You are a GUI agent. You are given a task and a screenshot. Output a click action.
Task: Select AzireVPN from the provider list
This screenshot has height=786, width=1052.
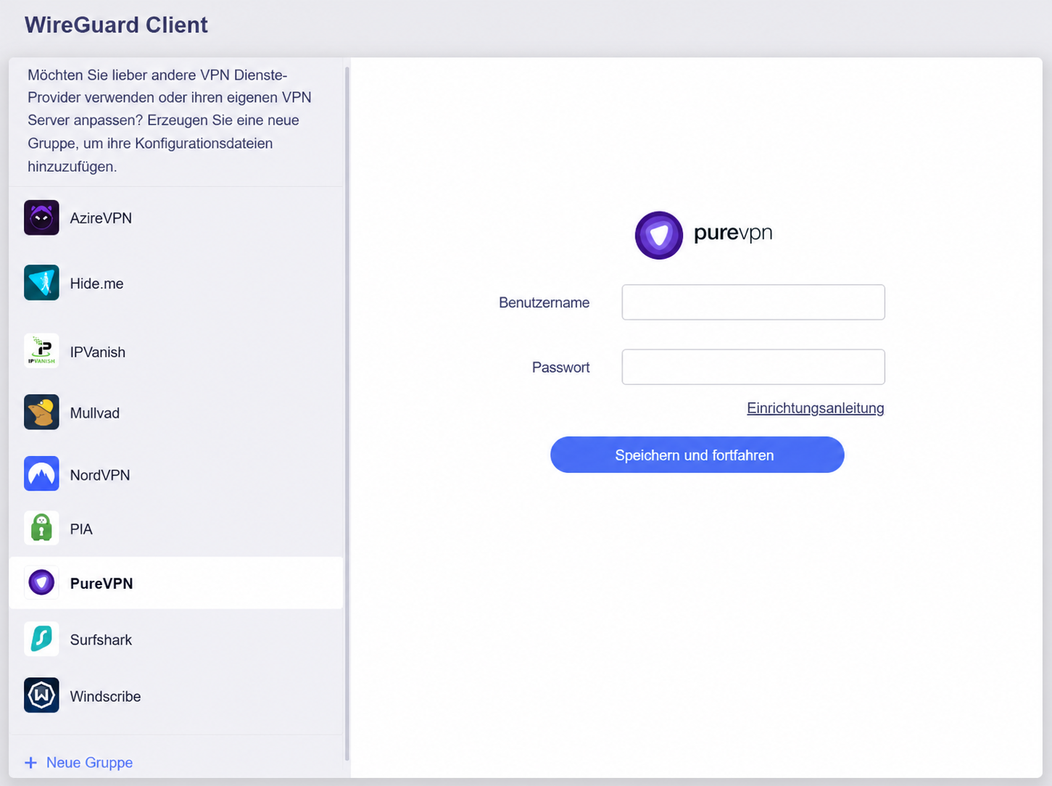click(176, 218)
